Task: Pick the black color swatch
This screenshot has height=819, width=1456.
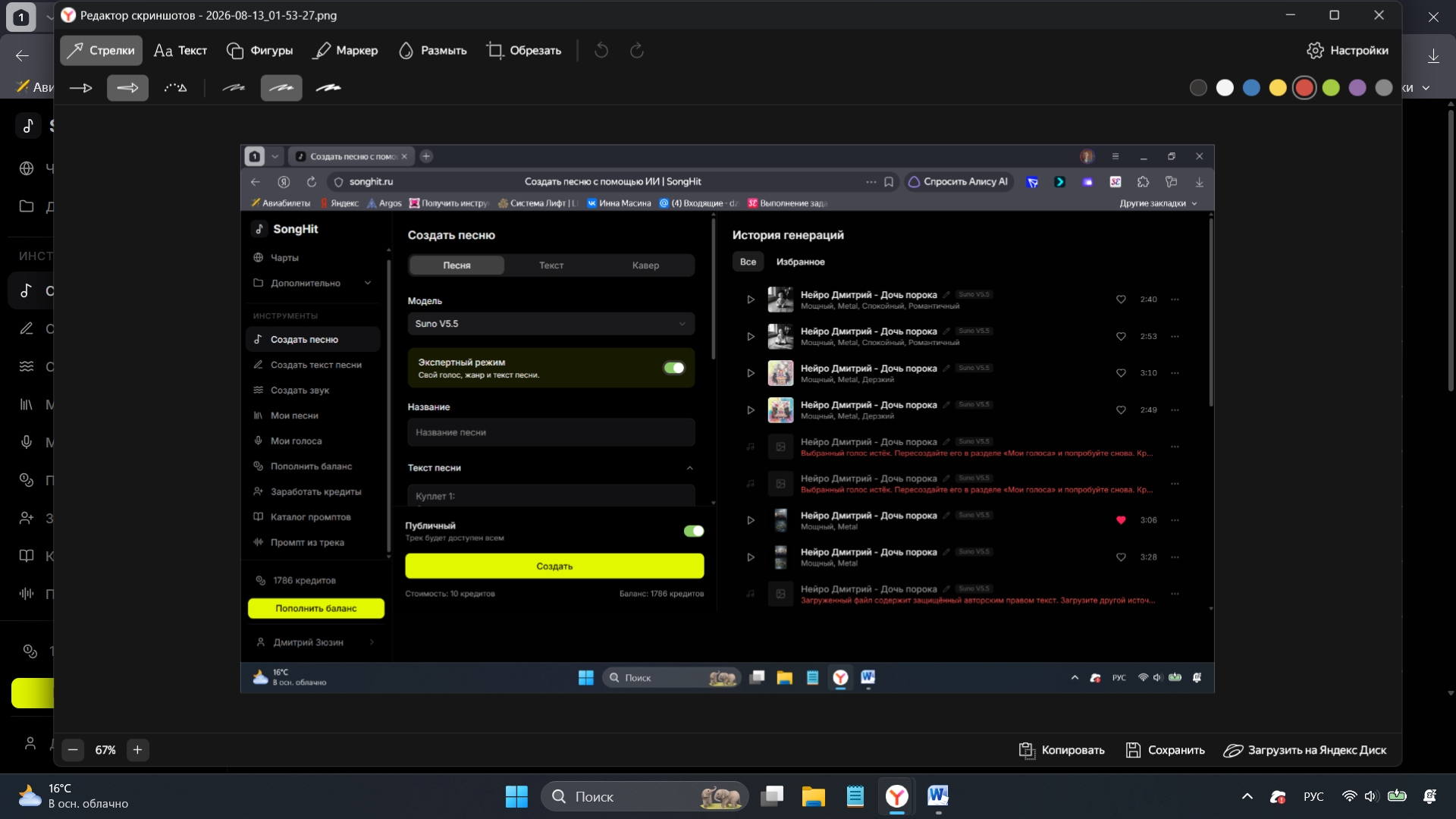Action: point(1198,88)
